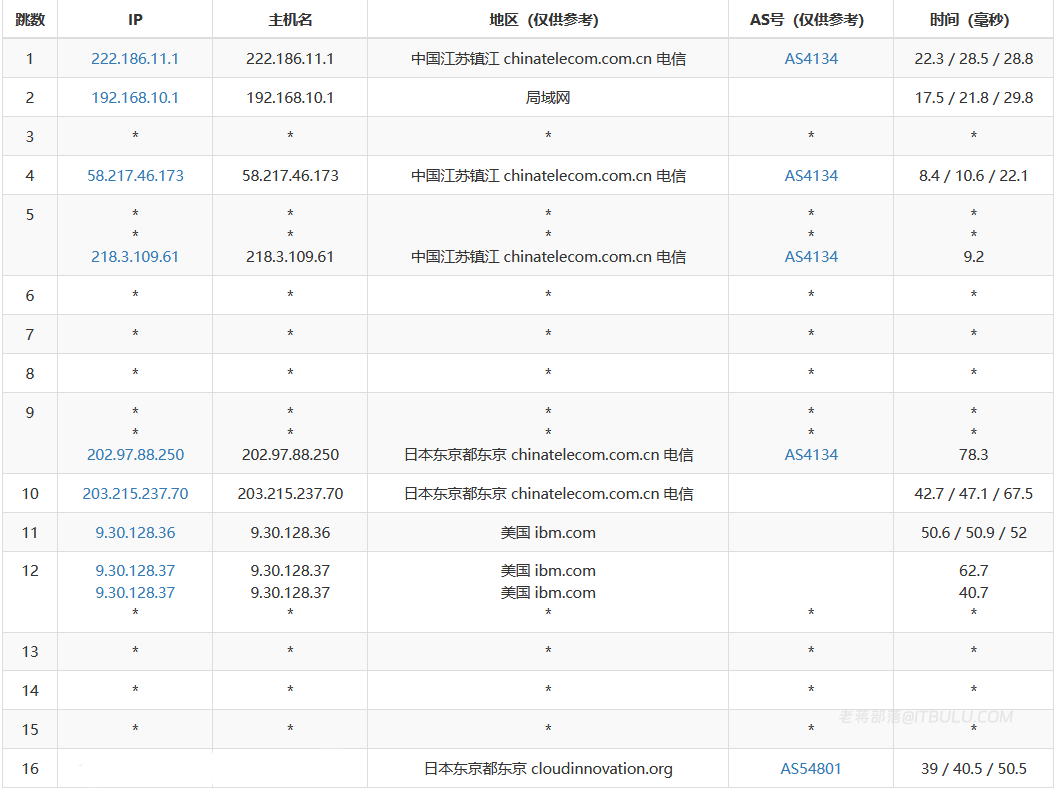Select time value 8.4 / 10.6 / 22.1
Viewport: 1064px width, 788px height.
(973, 176)
